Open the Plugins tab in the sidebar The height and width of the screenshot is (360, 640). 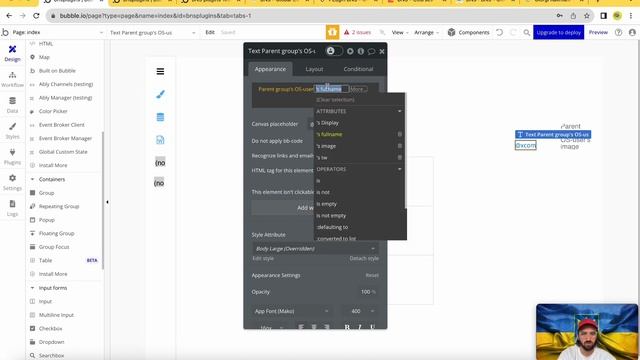(x=12, y=157)
